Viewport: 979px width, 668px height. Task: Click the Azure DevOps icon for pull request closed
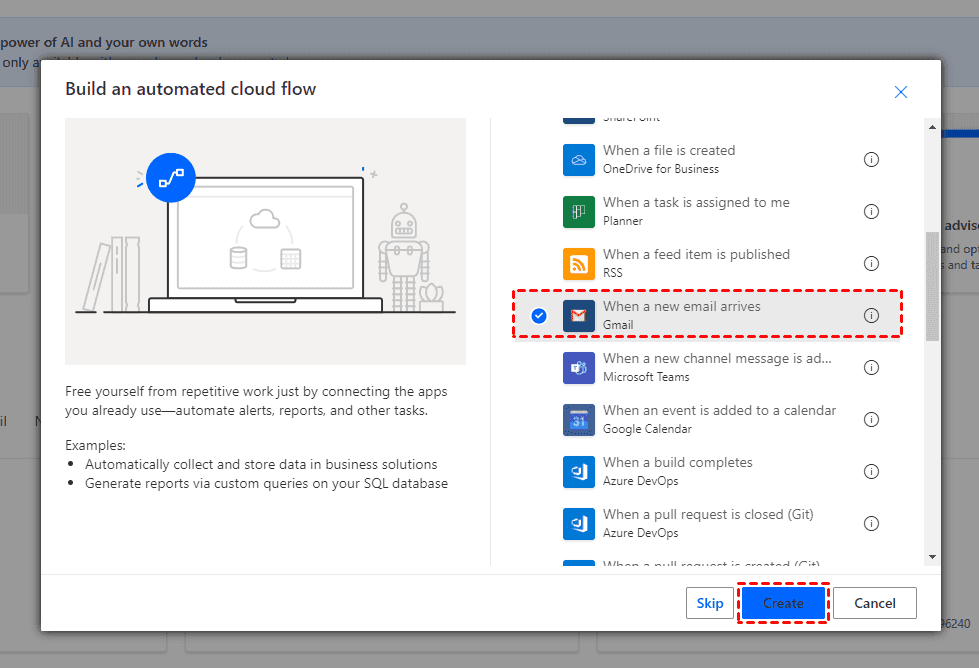578,523
